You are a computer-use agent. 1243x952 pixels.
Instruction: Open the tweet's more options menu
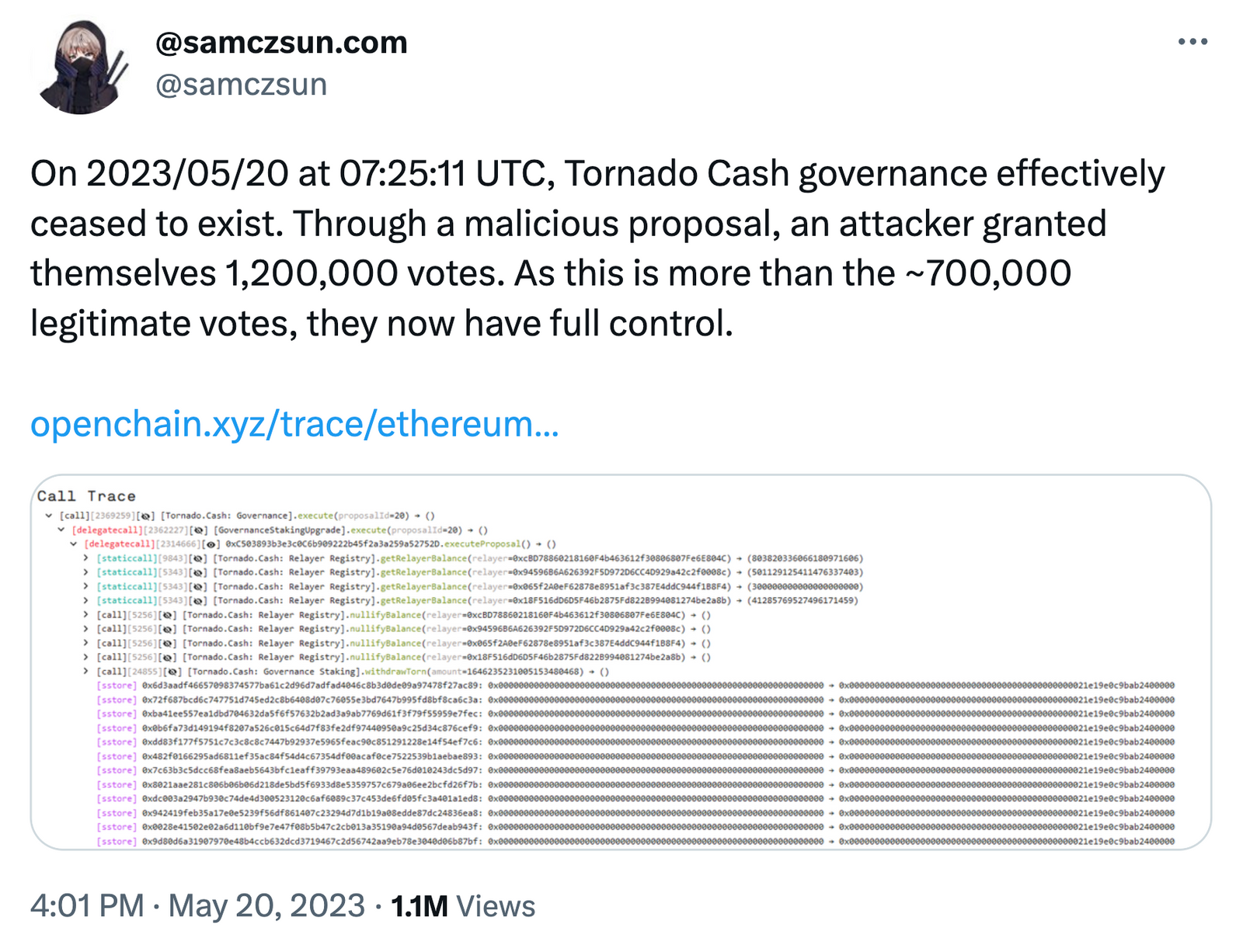[x=1193, y=42]
